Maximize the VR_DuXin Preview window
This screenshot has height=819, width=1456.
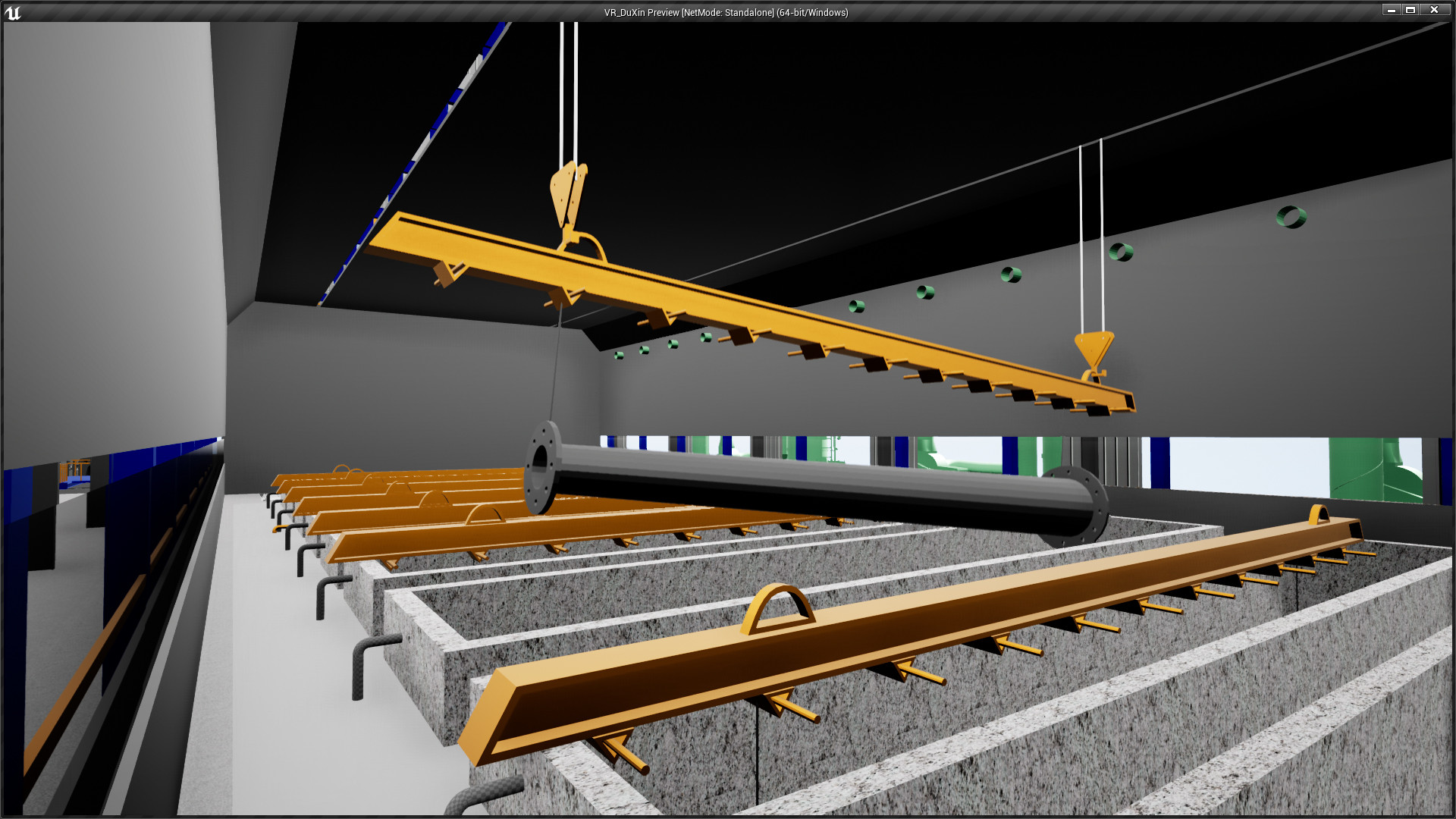click(x=1410, y=10)
